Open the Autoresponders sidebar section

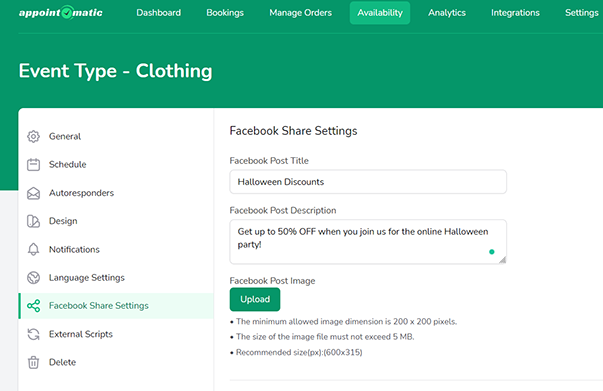116,193
